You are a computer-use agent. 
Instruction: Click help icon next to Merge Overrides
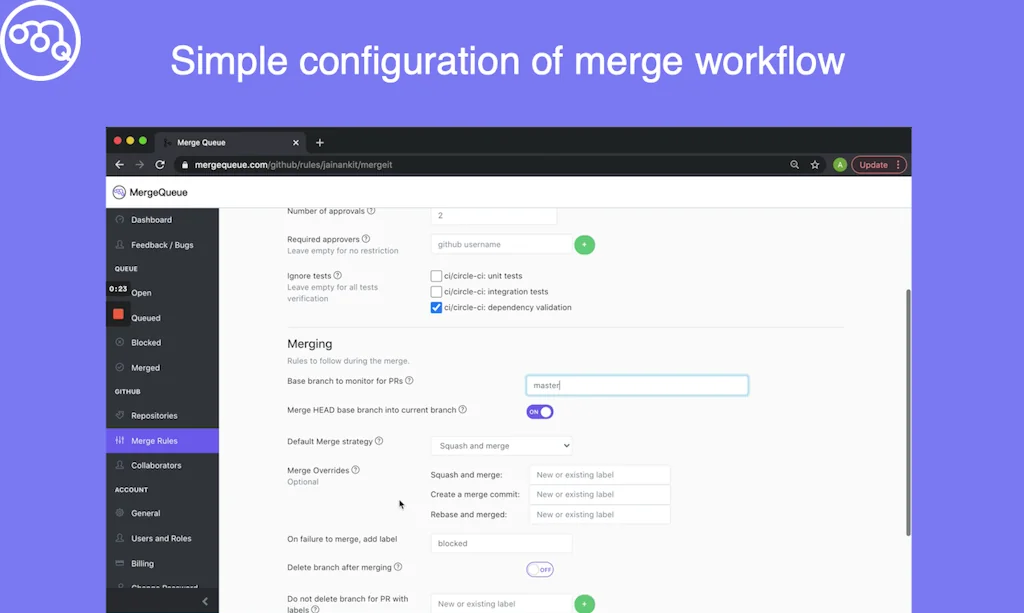point(355,470)
